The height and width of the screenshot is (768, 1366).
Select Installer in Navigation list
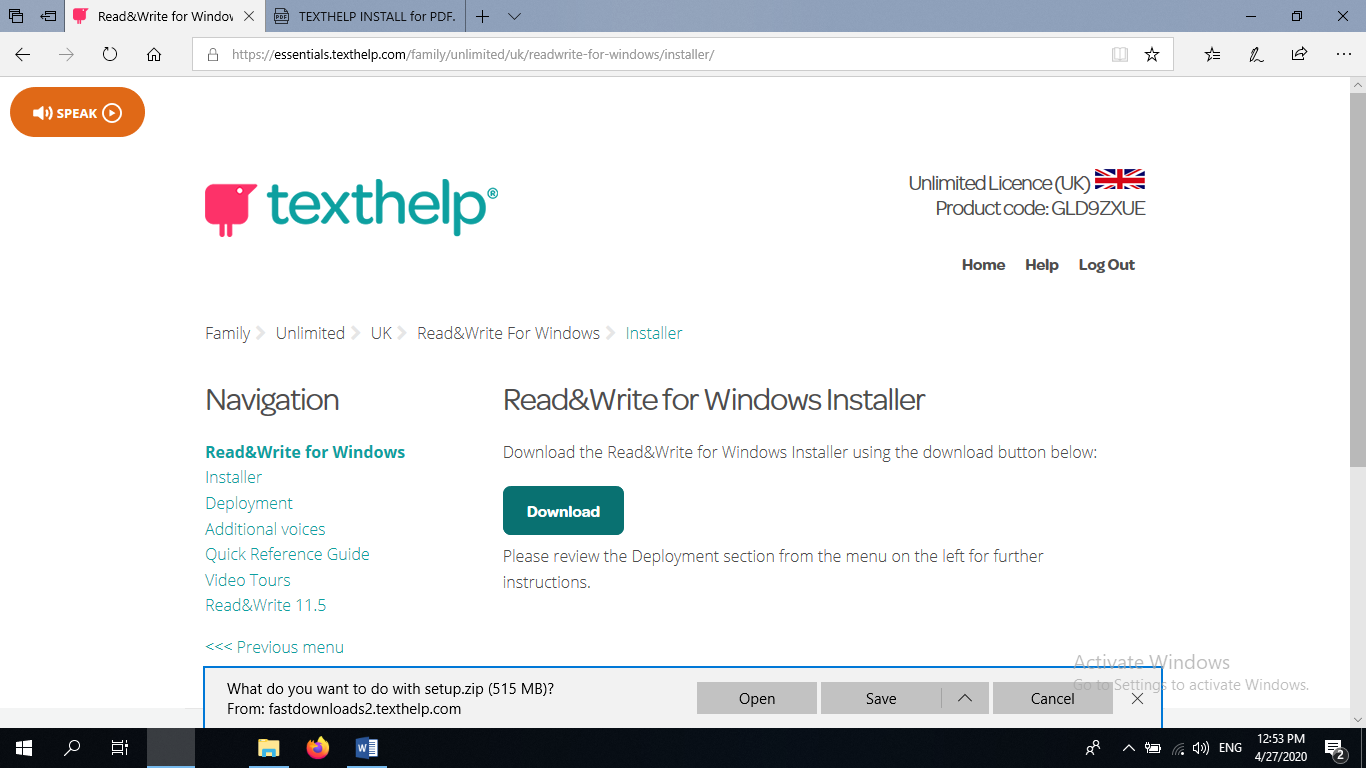pyautogui.click(x=234, y=477)
